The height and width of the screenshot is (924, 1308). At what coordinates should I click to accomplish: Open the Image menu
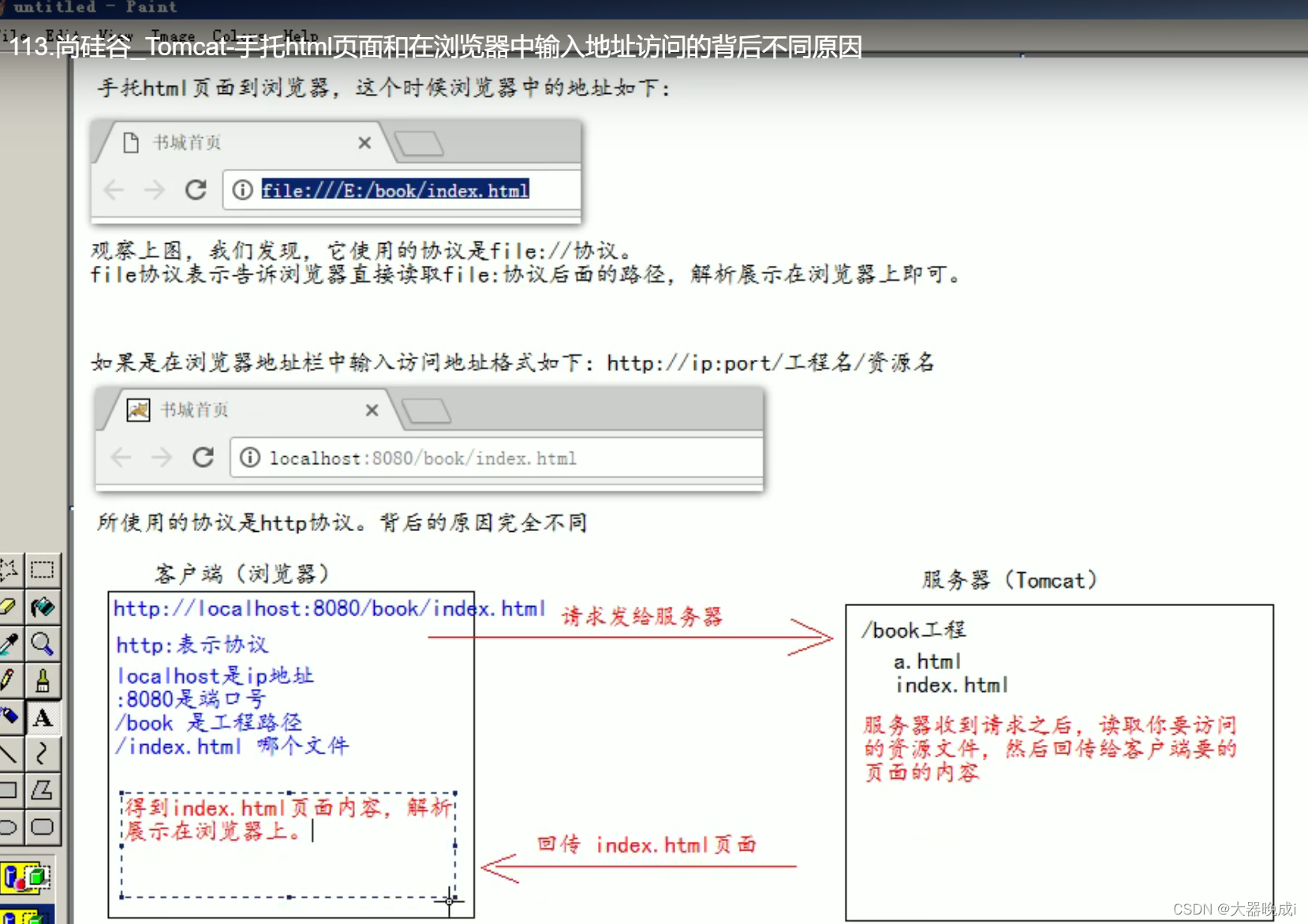coord(173,36)
